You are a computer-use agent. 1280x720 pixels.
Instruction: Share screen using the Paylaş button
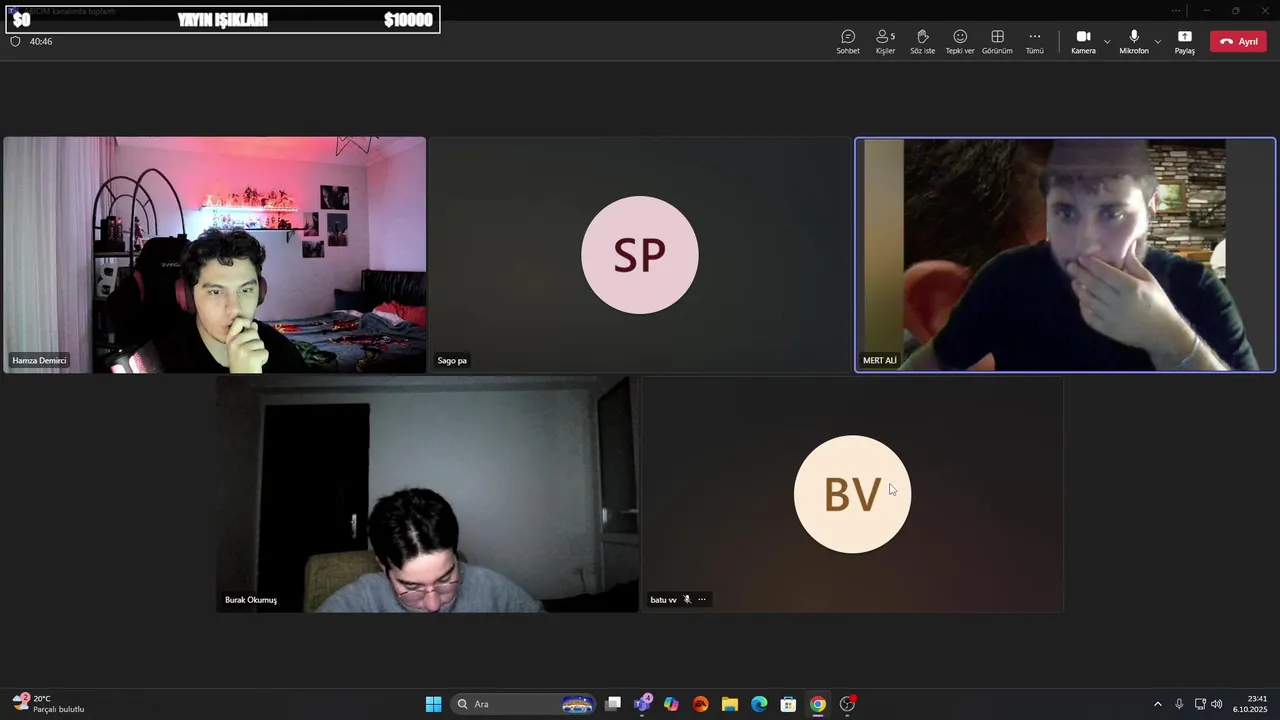click(x=1185, y=41)
